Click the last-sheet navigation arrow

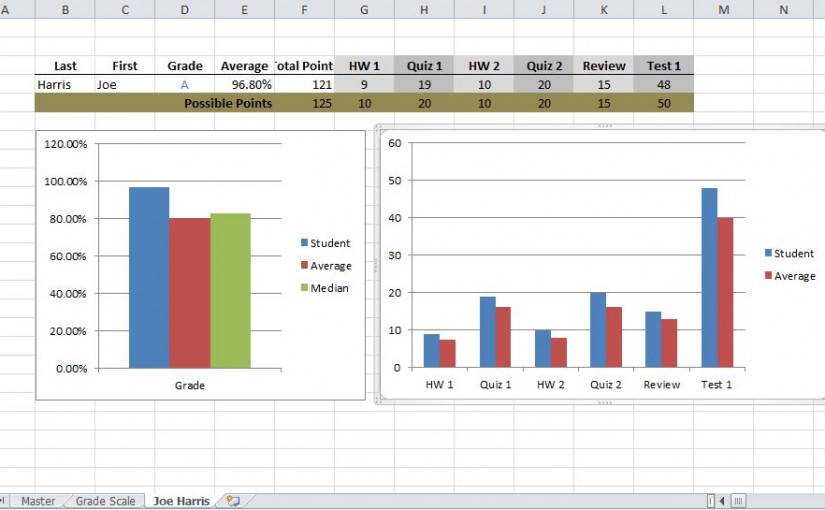pos(3,501)
